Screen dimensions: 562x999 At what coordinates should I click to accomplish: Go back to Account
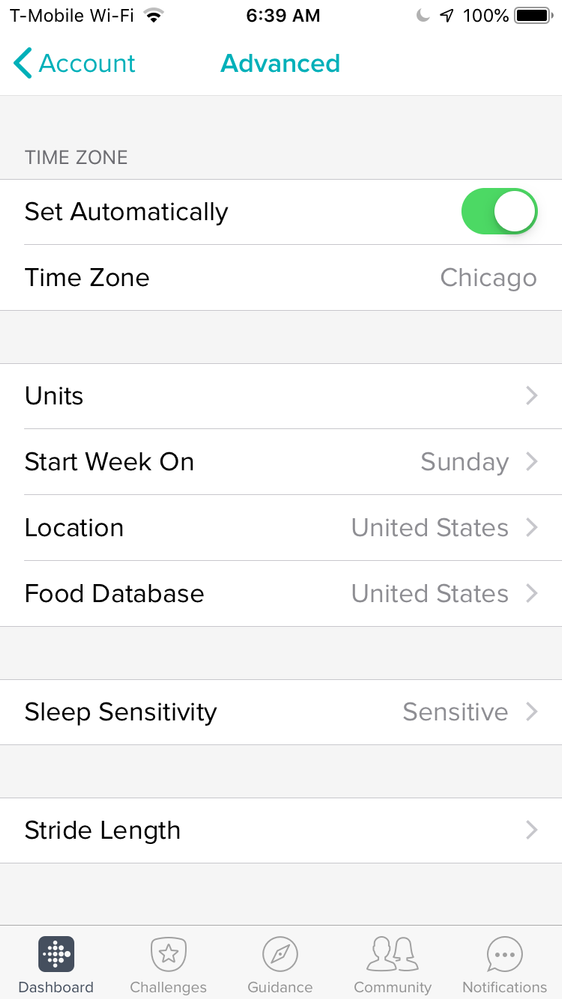click(x=74, y=63)
